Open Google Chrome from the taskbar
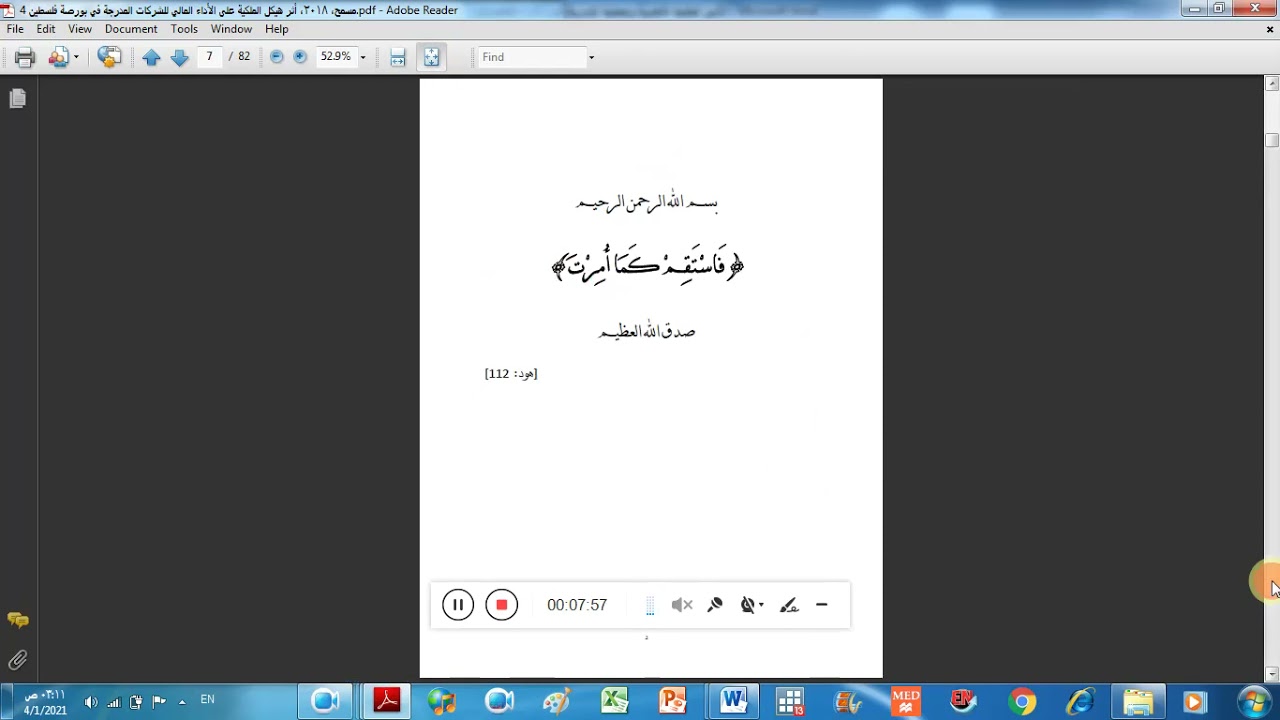This screenshot has width=1280, height=720. tap(1022, 701)
